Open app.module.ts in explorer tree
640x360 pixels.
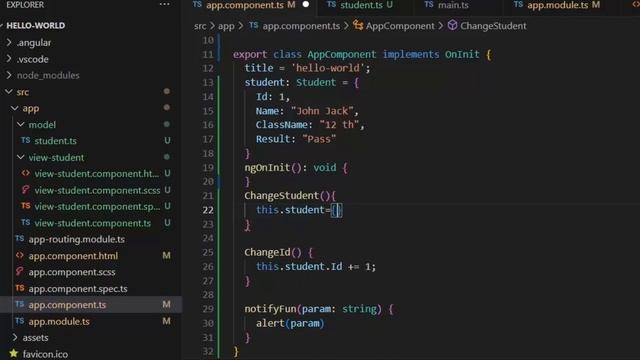[59, 321]
